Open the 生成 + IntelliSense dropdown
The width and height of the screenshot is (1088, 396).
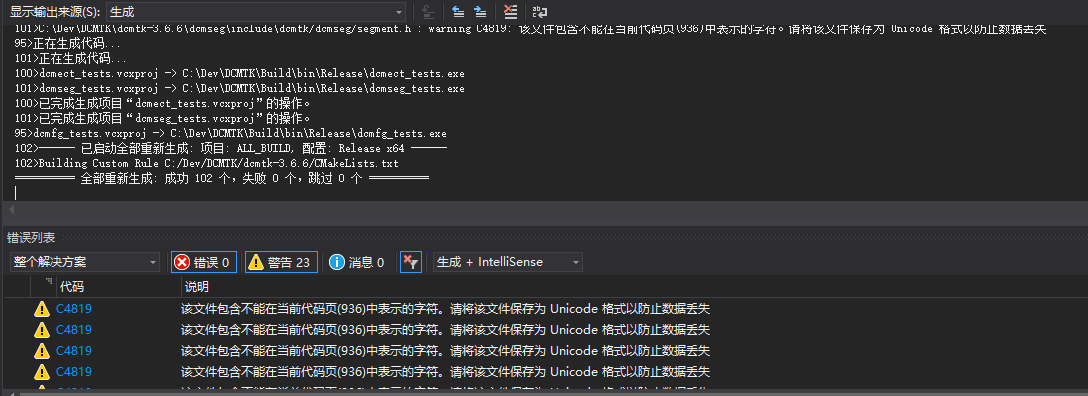tap(507, 262)
